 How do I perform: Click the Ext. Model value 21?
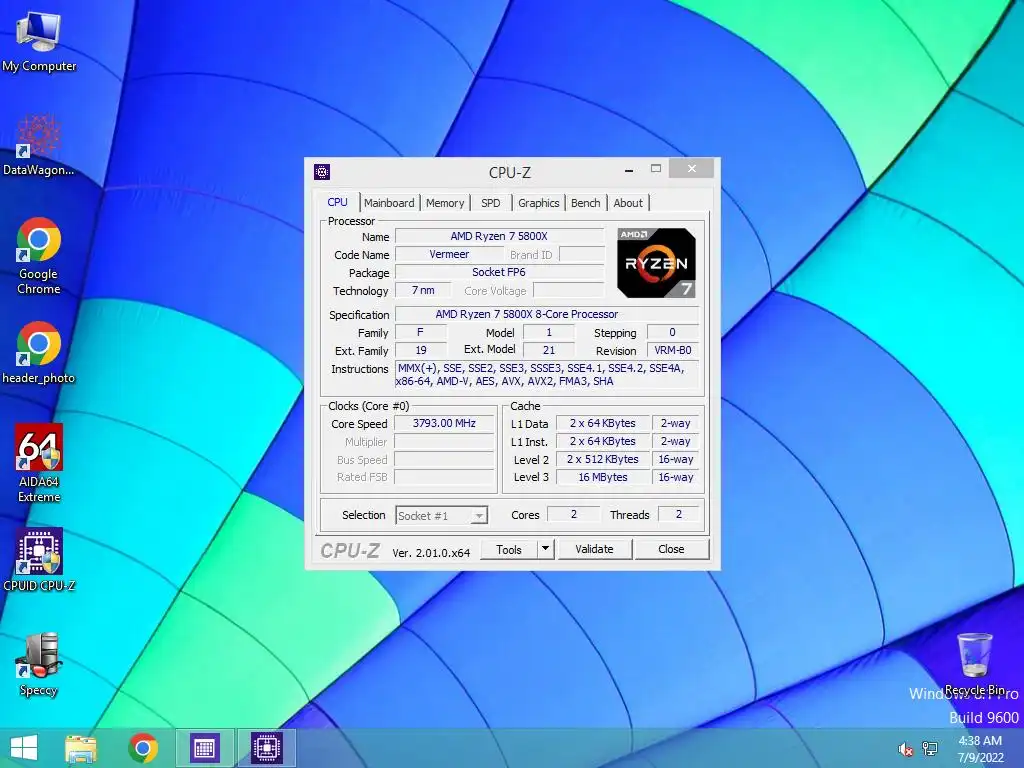pos(549,350)
